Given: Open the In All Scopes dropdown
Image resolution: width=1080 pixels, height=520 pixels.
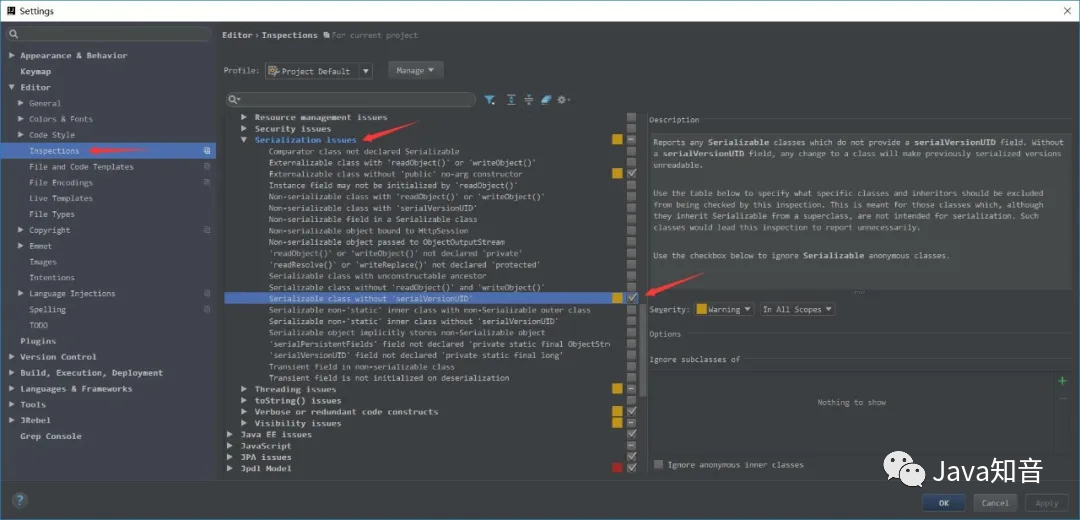Looking at the screenshot, I should 797,309.
